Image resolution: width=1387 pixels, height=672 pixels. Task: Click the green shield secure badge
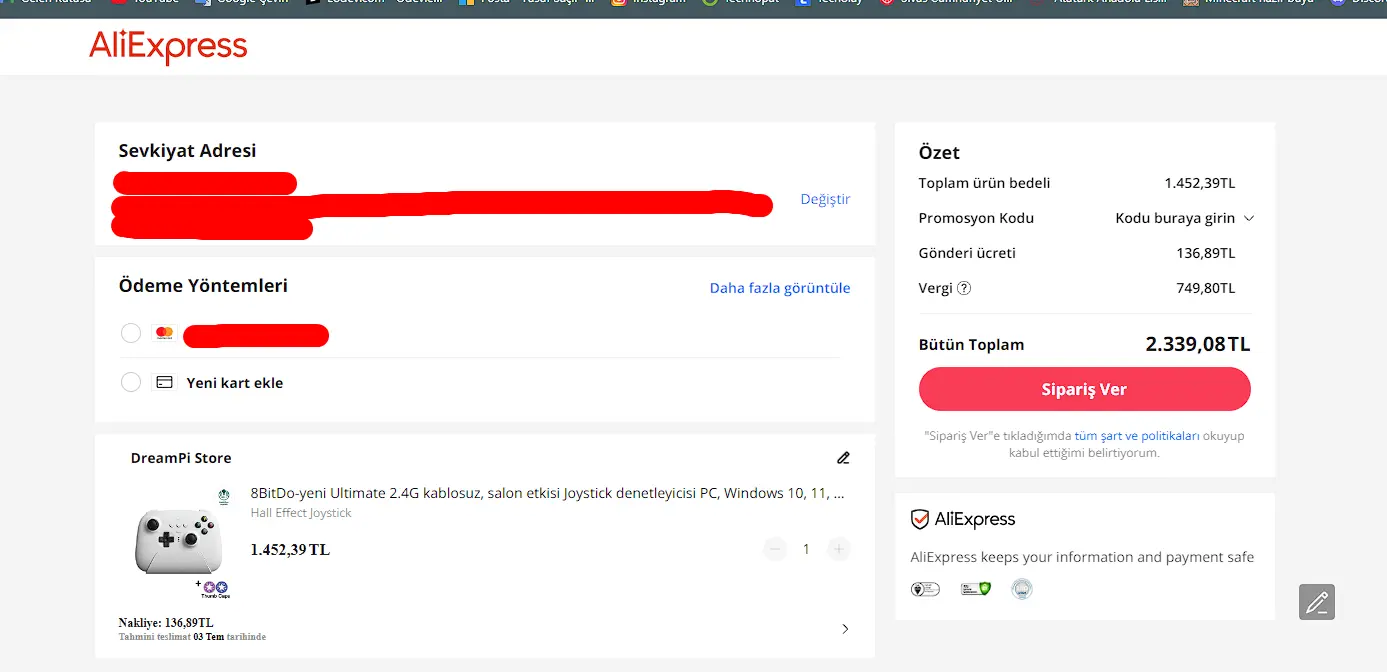[x=976, y=589]
